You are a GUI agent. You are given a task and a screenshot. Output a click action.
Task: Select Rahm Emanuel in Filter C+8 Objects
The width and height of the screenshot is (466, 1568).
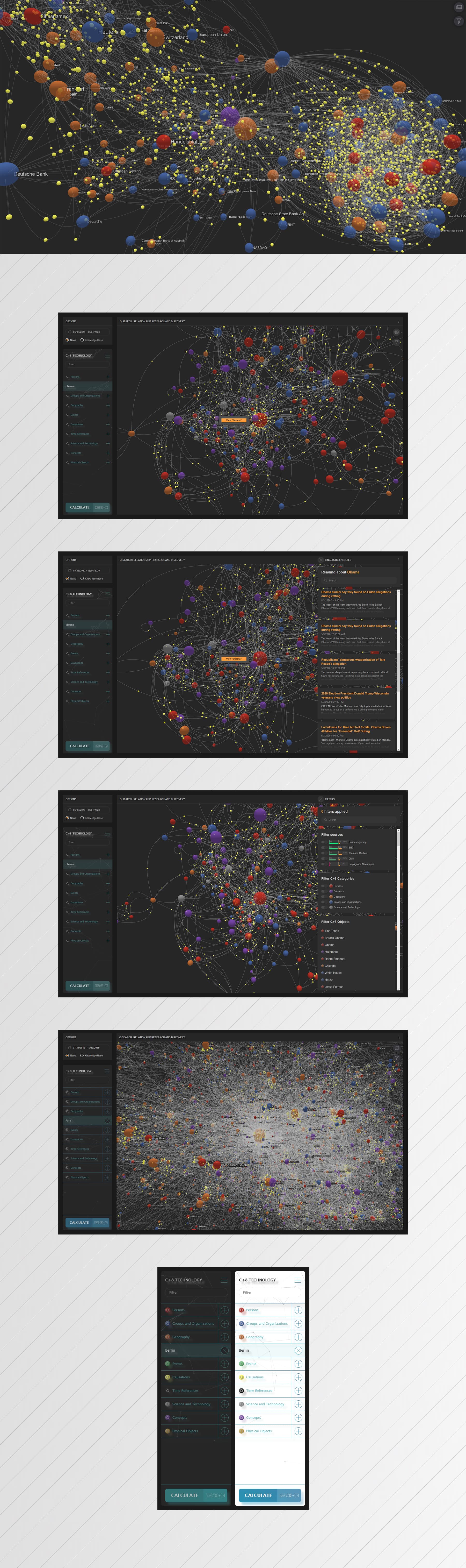334,959
